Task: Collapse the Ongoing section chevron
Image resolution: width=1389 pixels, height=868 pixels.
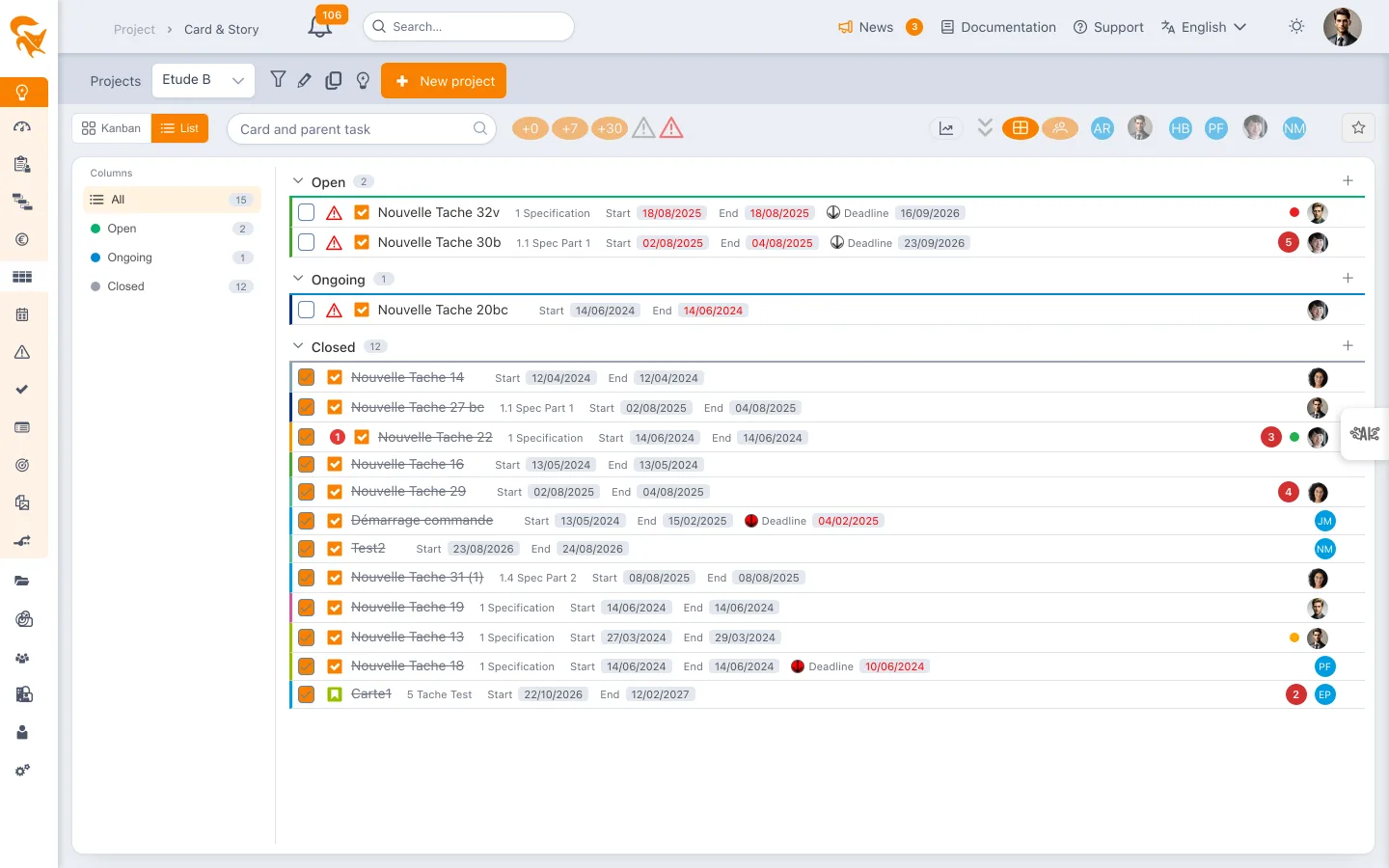Action: (298, 279)
